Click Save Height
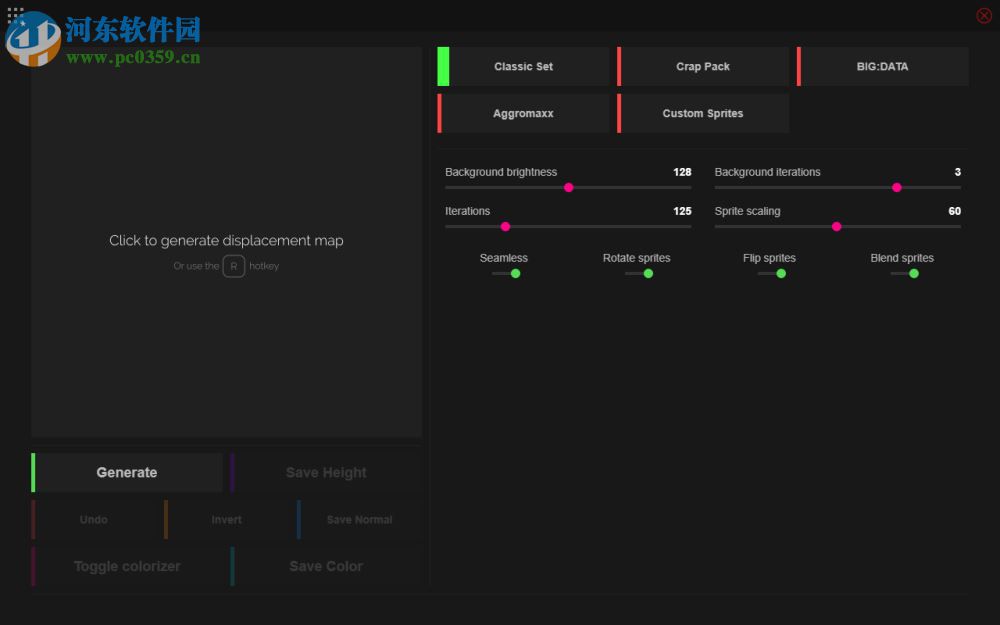 325,472
